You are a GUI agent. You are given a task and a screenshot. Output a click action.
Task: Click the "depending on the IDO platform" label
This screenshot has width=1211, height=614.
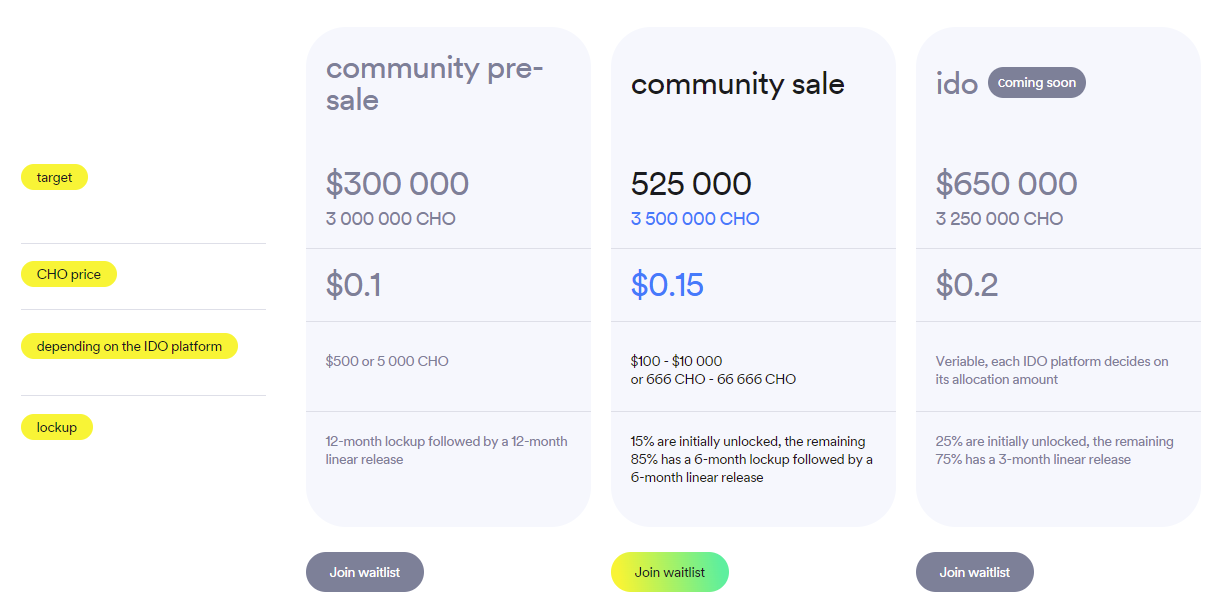(129, 346)
